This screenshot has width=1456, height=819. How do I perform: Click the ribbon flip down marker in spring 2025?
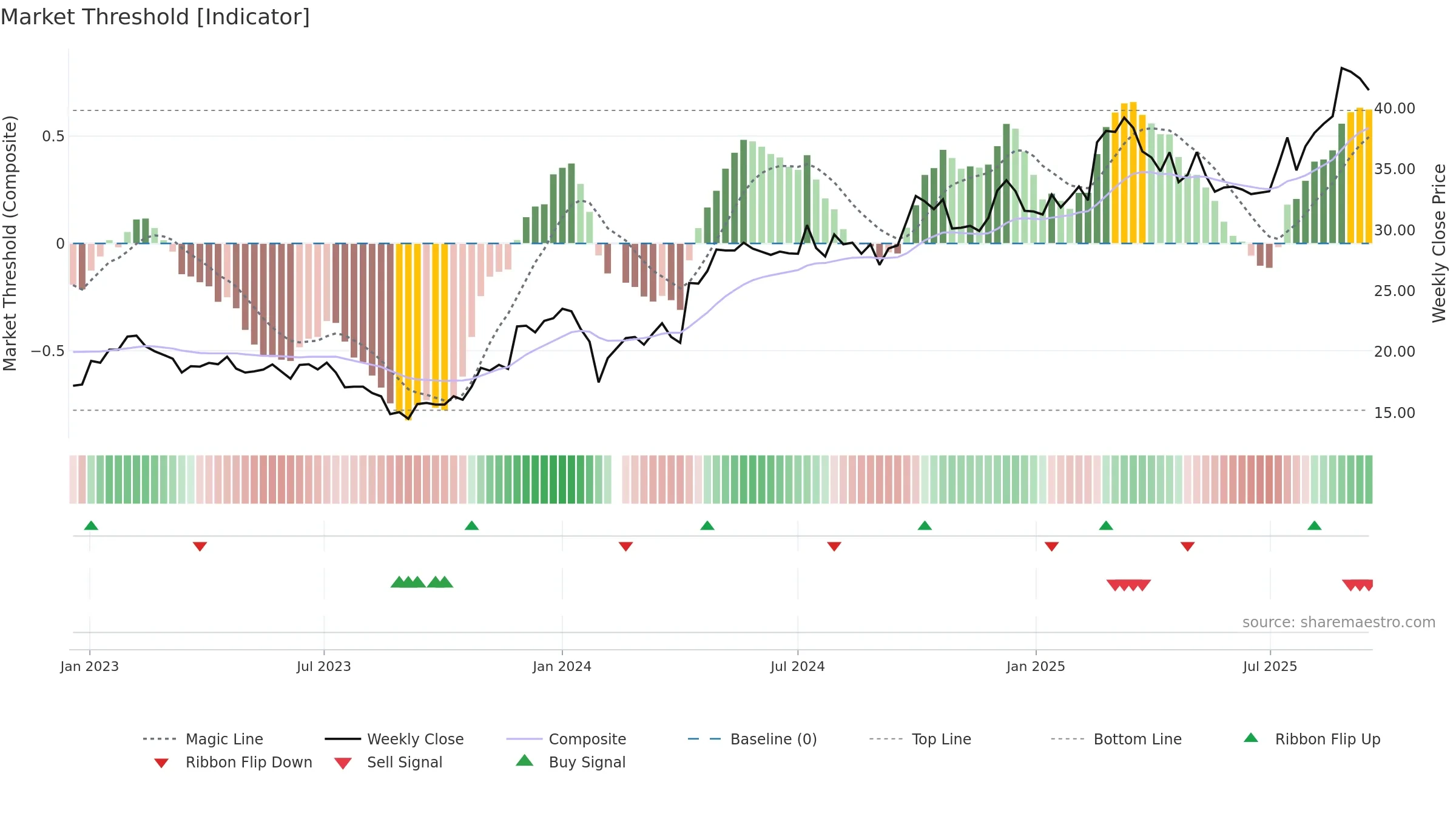[1188, 546]
